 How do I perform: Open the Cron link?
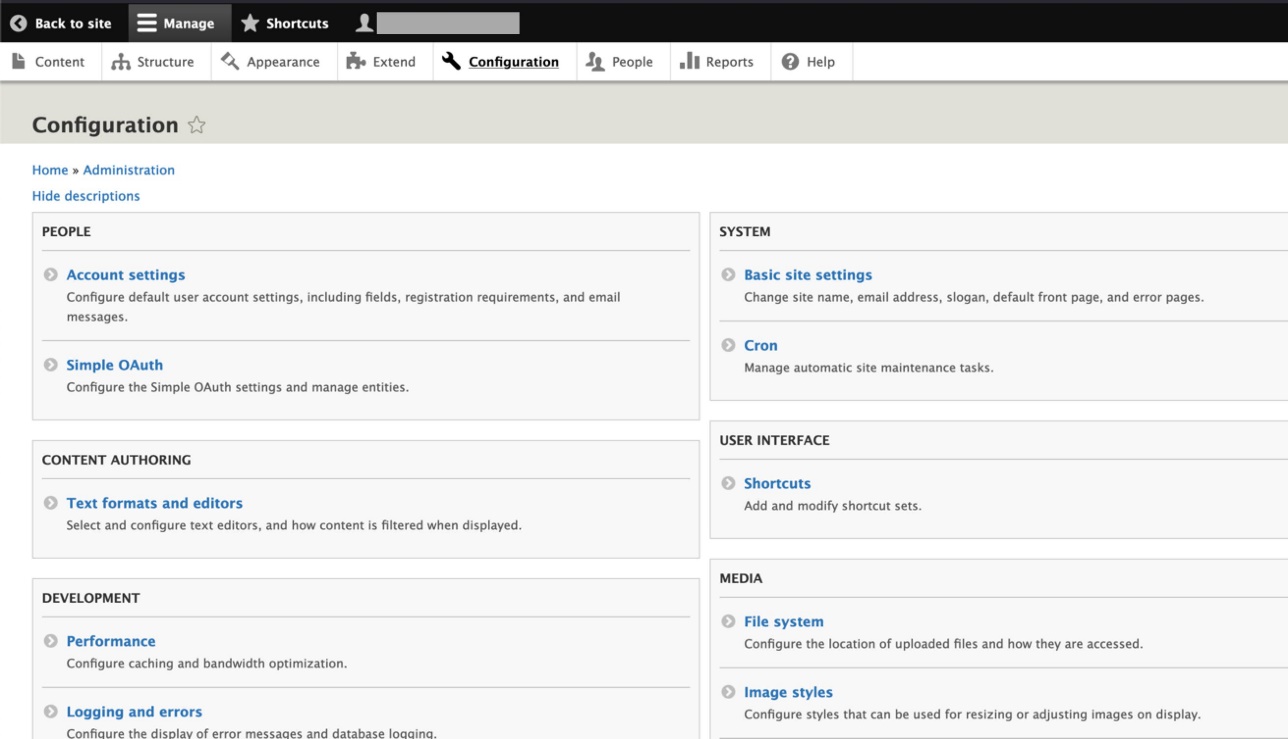click(x=761, y=345)
